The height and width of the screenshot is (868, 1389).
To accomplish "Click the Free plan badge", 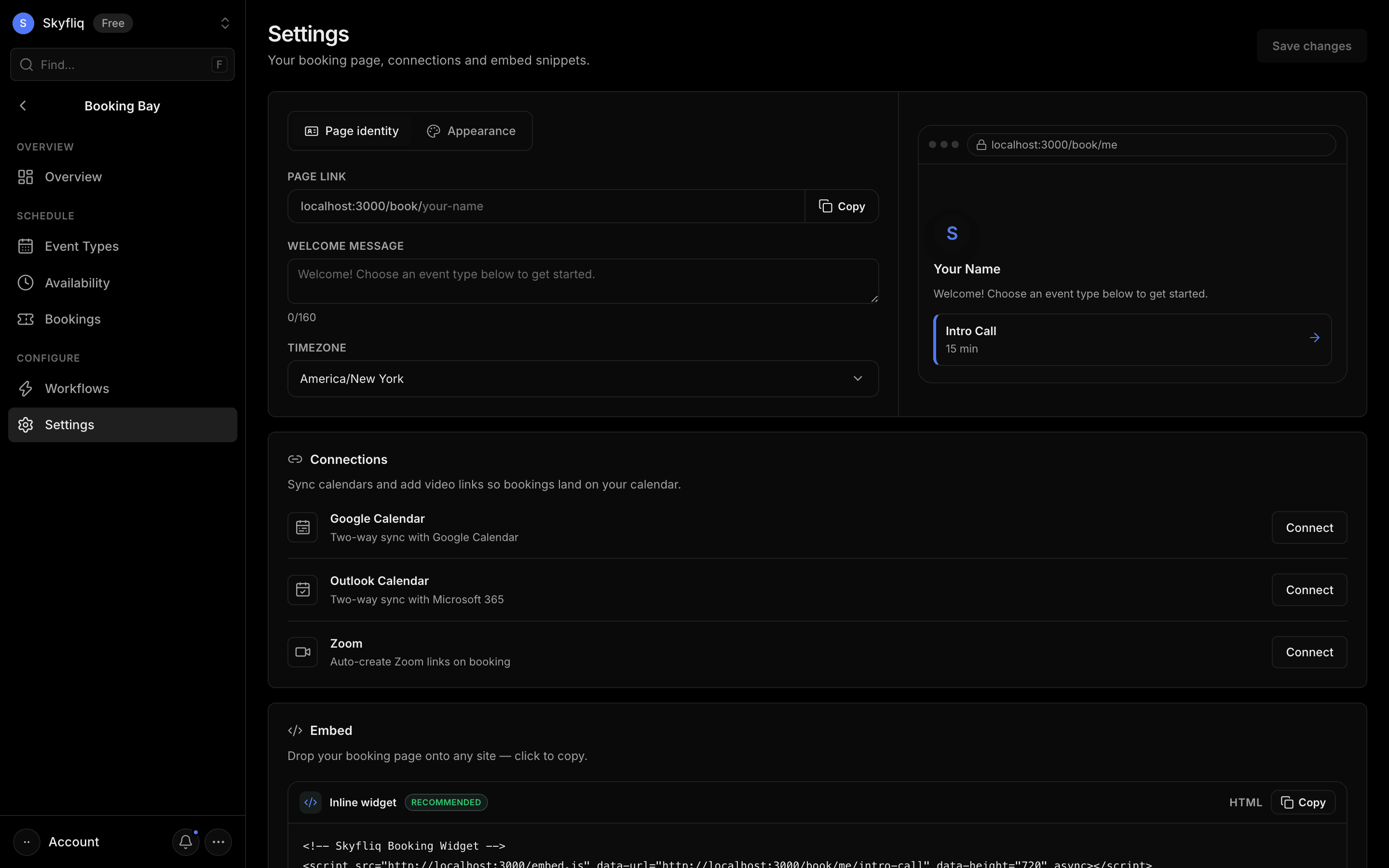I will [x=113, y=23].
